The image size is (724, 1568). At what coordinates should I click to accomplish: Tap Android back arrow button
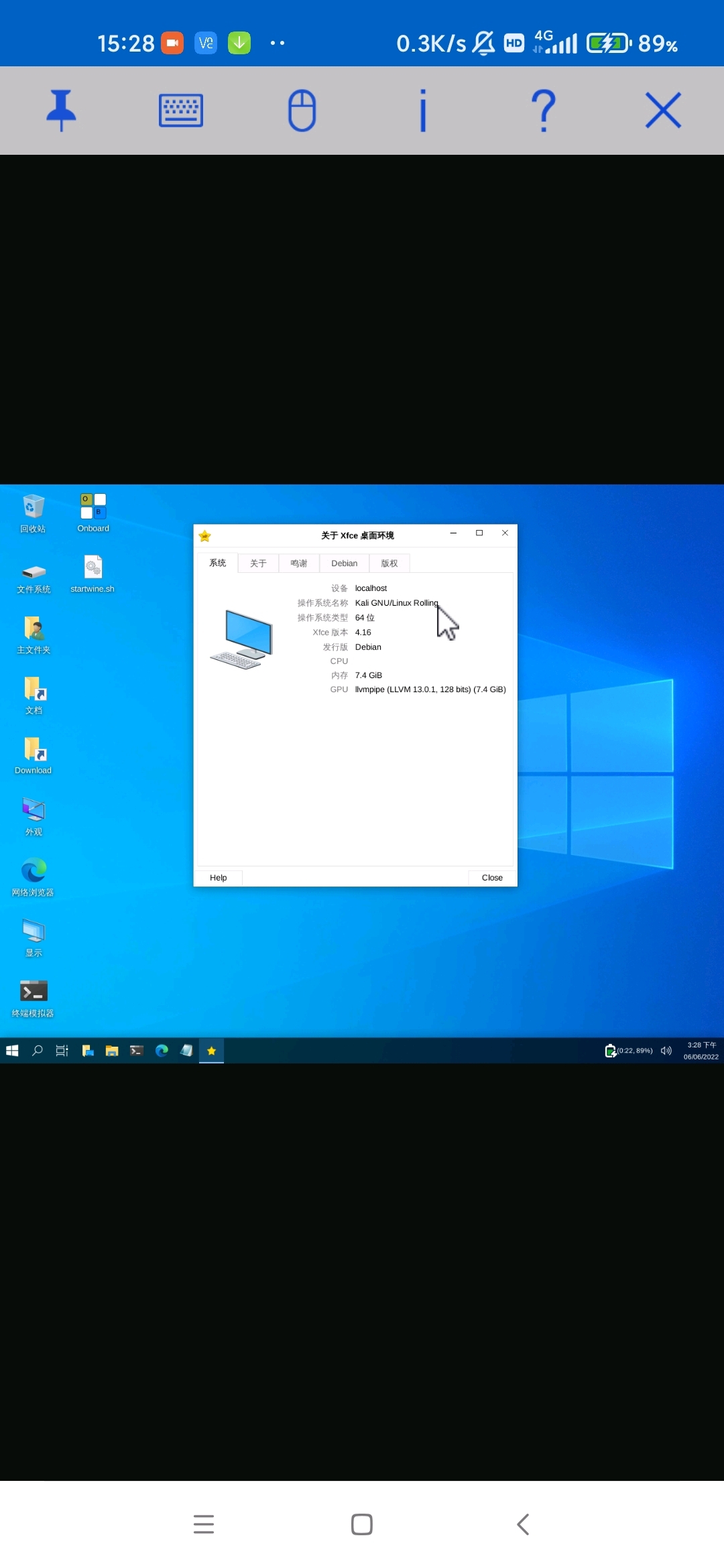(x=523, y=1524)
